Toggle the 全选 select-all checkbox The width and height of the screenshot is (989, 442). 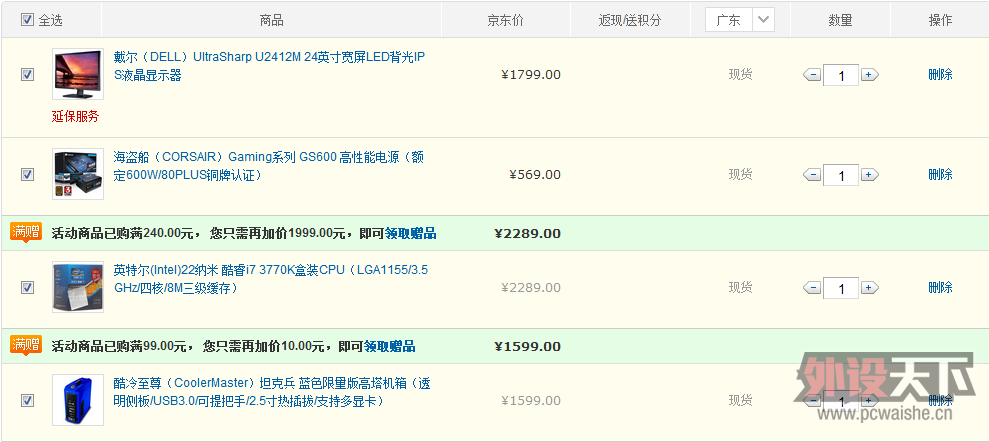point(27,20)
